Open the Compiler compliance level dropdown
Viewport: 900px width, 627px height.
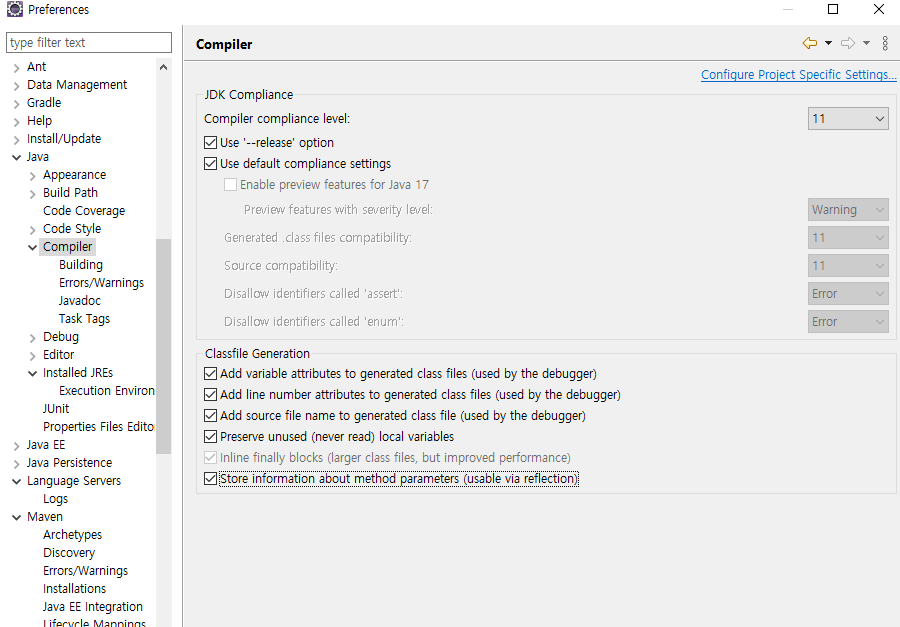tap(848, 119)
